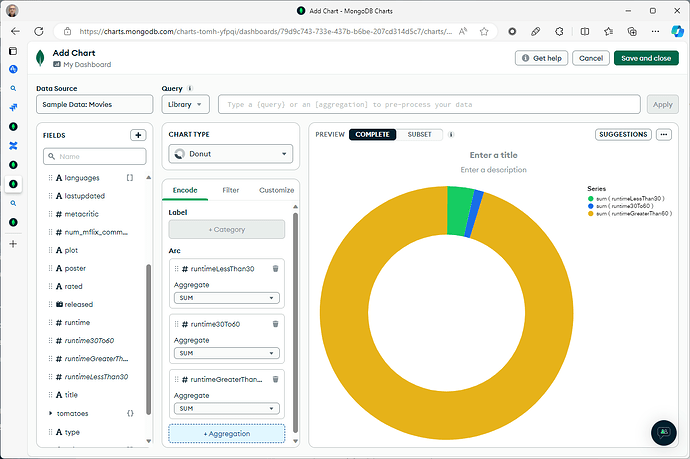Click the Enter a title chart field
690x459 pixels.
[x=493, y=155]
